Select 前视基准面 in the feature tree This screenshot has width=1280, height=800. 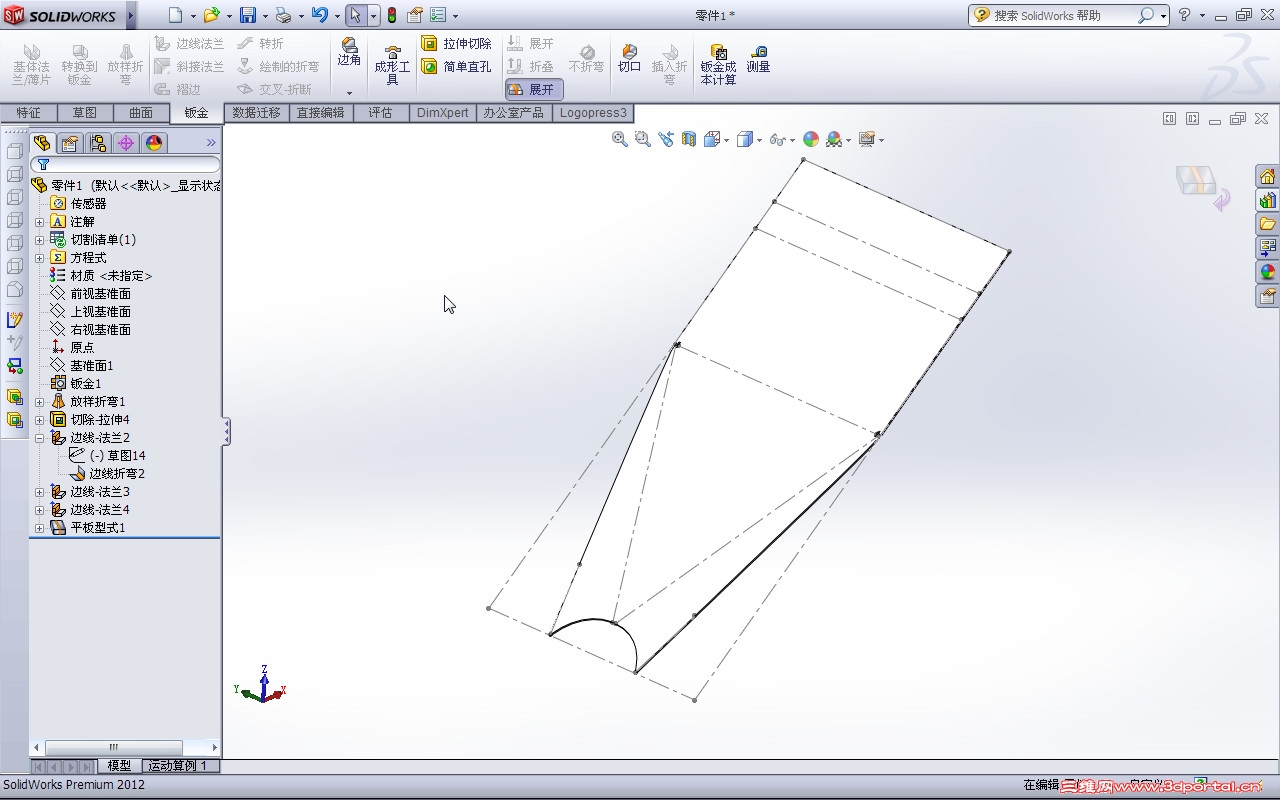[x=100, y=294]
